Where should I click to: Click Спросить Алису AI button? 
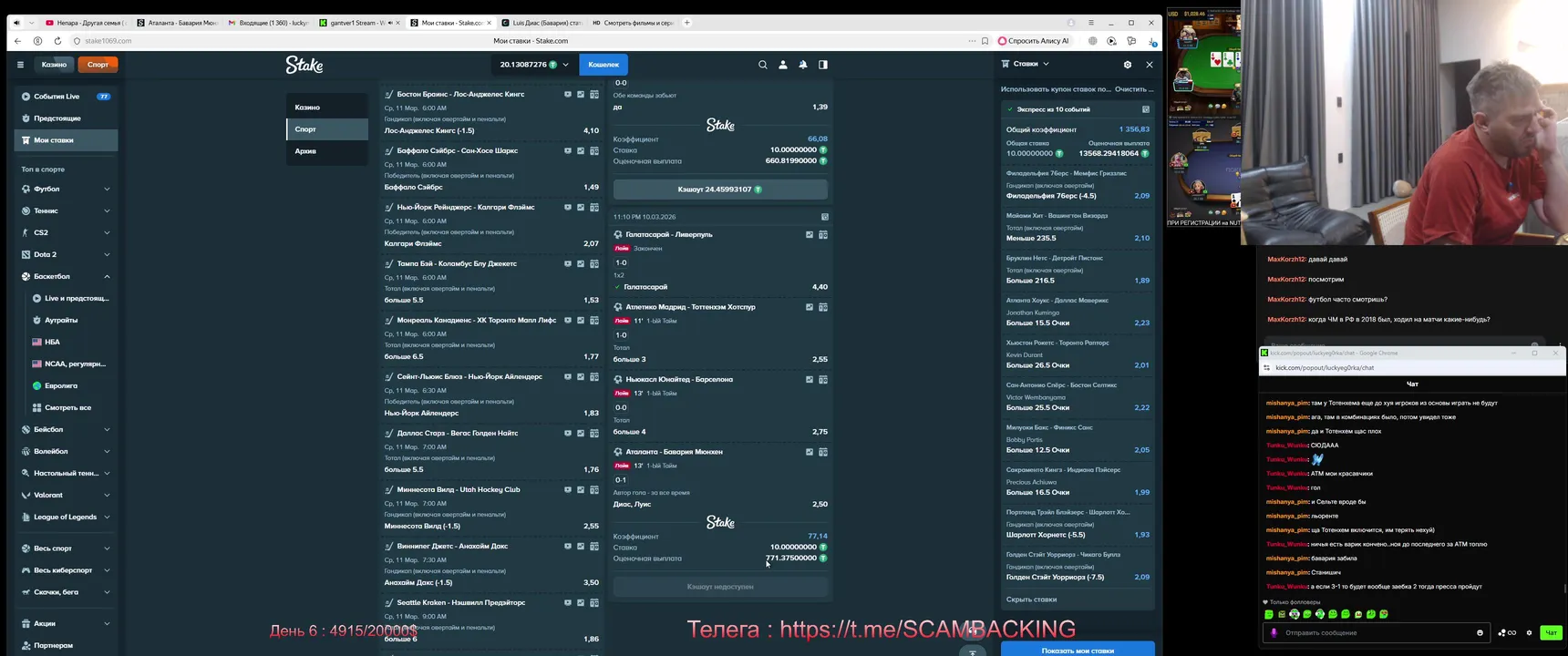[1033, 41]
